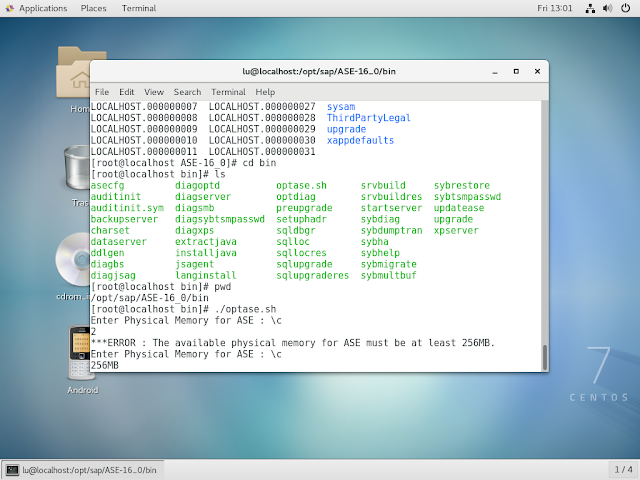Click the 'preupgrade' file name
Image resolution: width=640 pixels, height=480 pixels.
[x=304, y=208]
